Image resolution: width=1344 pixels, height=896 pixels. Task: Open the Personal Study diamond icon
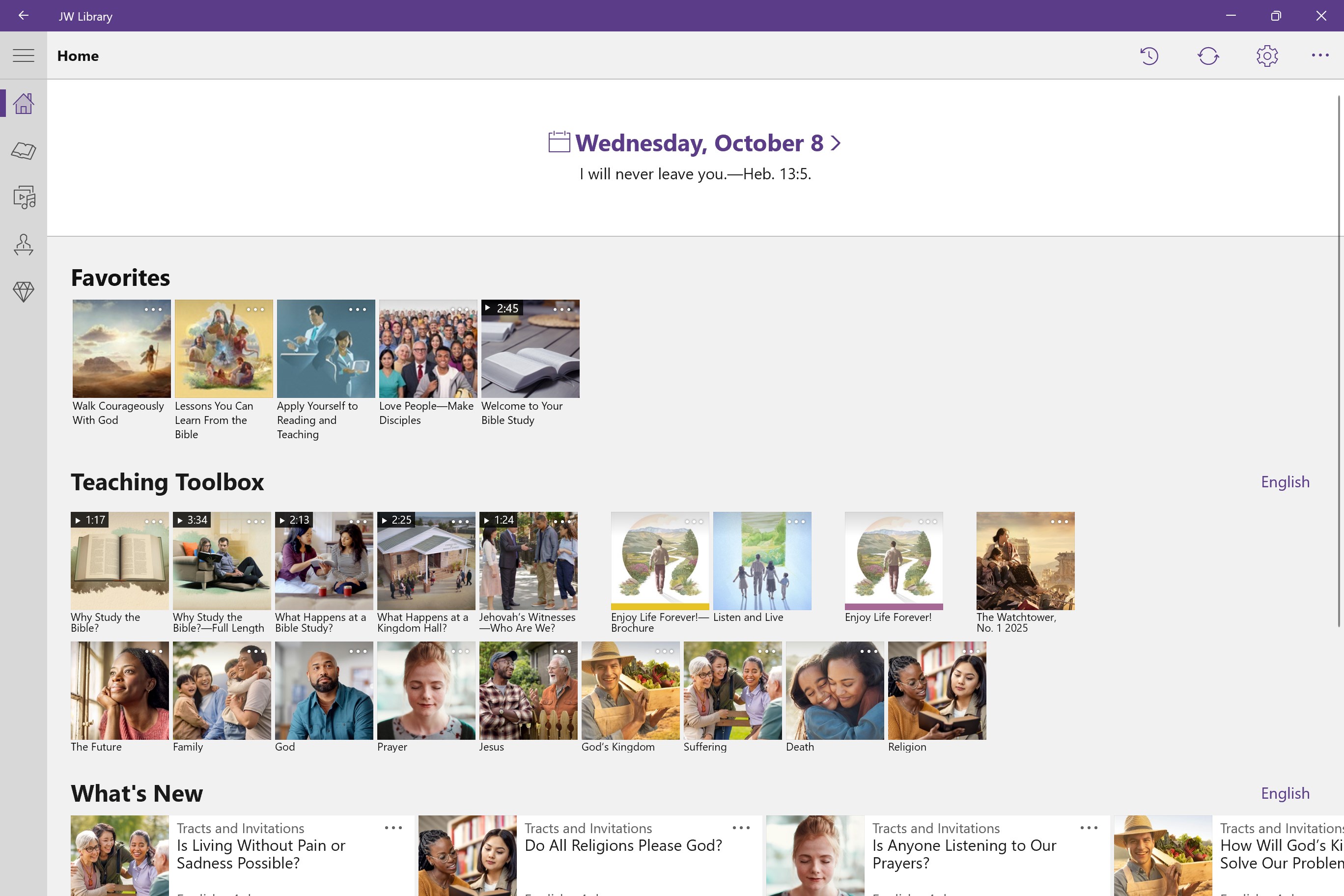(x=24, y=292)
